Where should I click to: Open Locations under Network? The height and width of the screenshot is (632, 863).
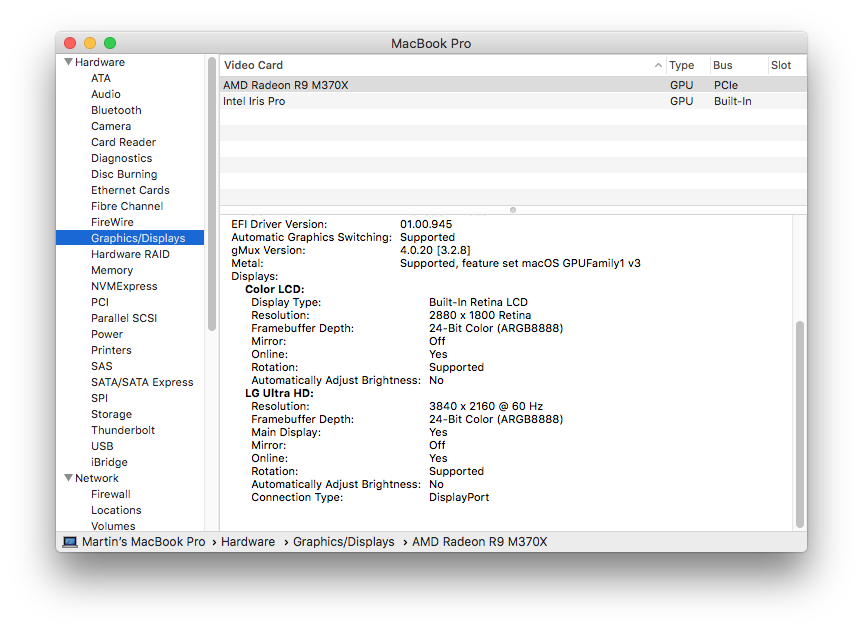116,510
